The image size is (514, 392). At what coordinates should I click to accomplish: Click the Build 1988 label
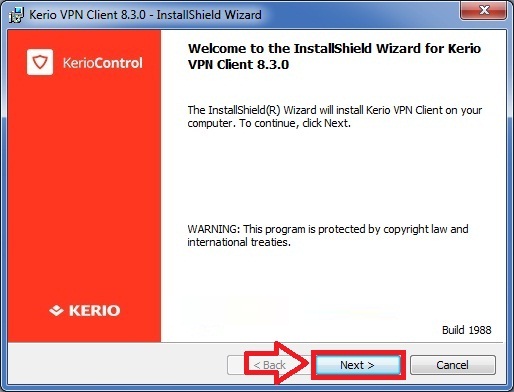click(466, 330)
